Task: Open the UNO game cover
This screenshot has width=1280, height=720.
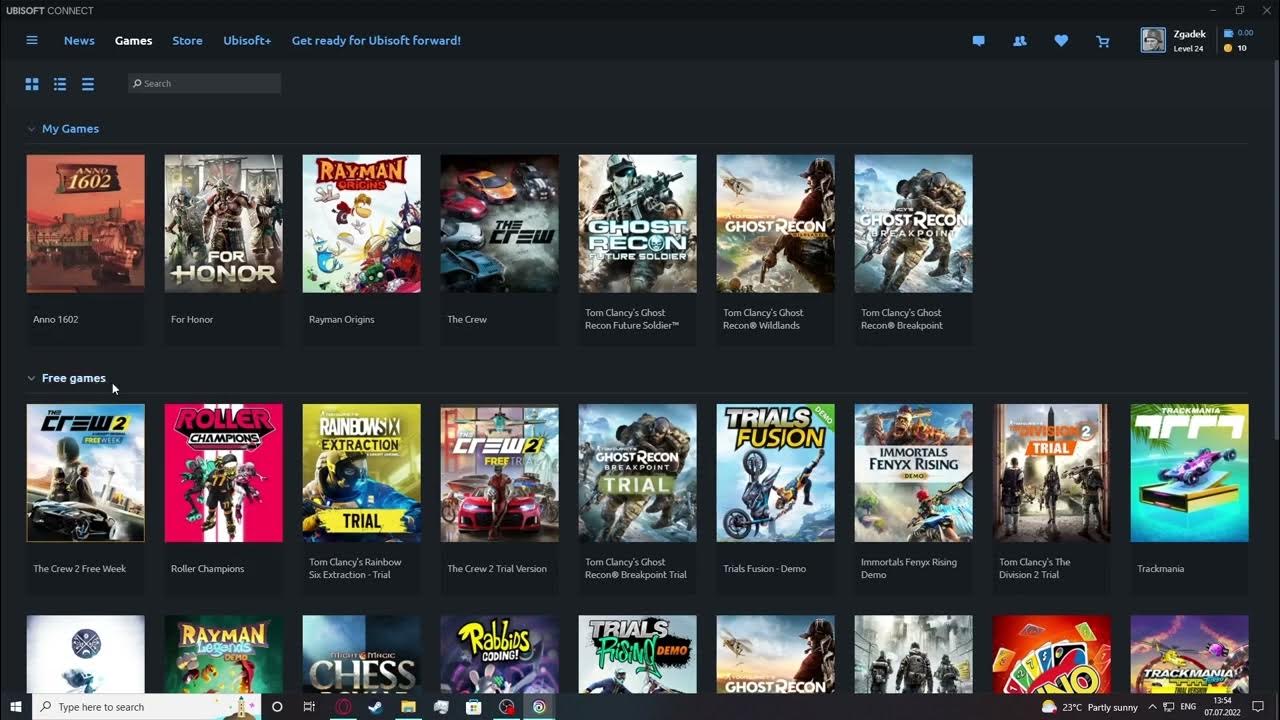Action: coord(1051,654)
